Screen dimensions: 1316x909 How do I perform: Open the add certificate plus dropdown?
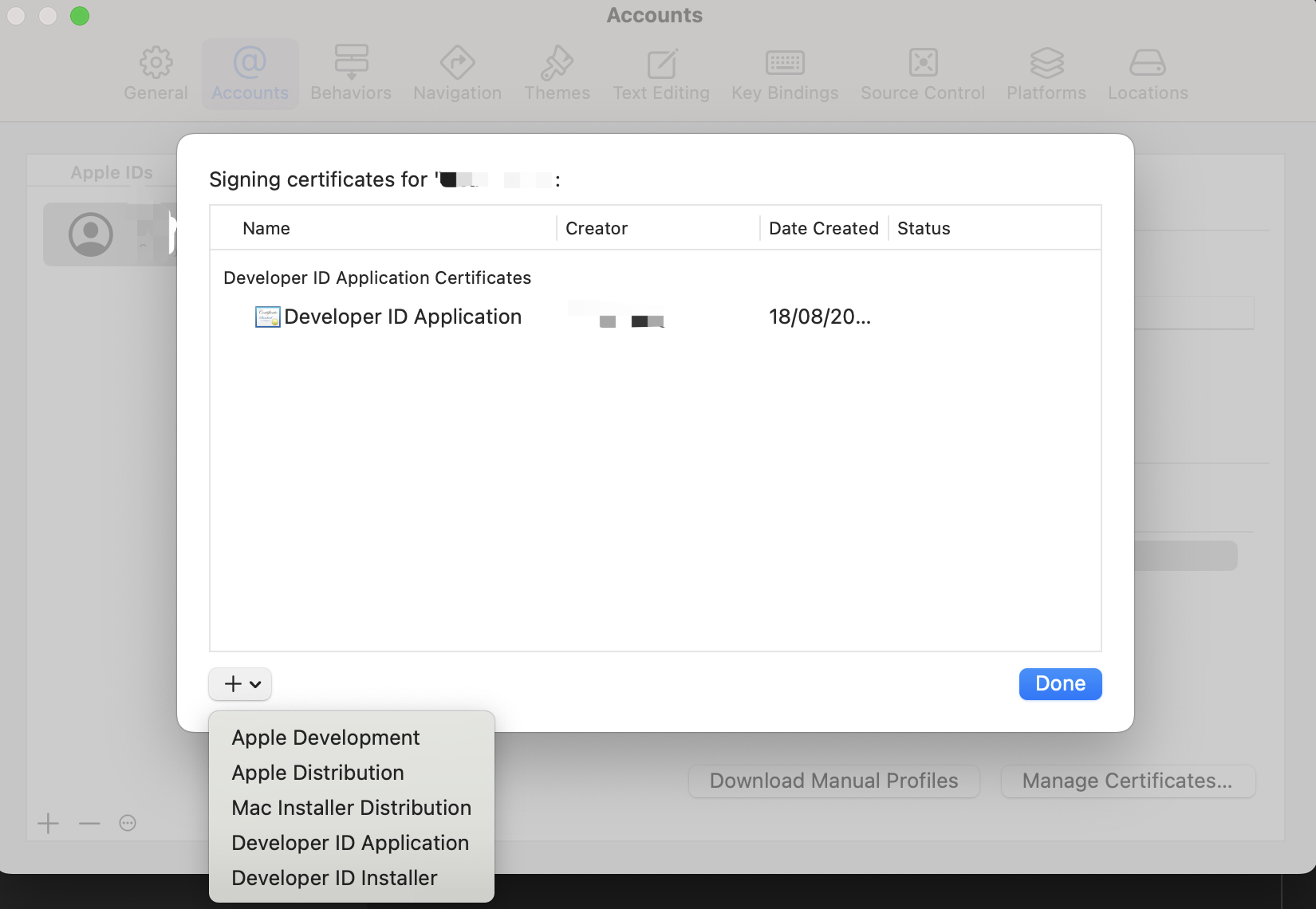240,684
